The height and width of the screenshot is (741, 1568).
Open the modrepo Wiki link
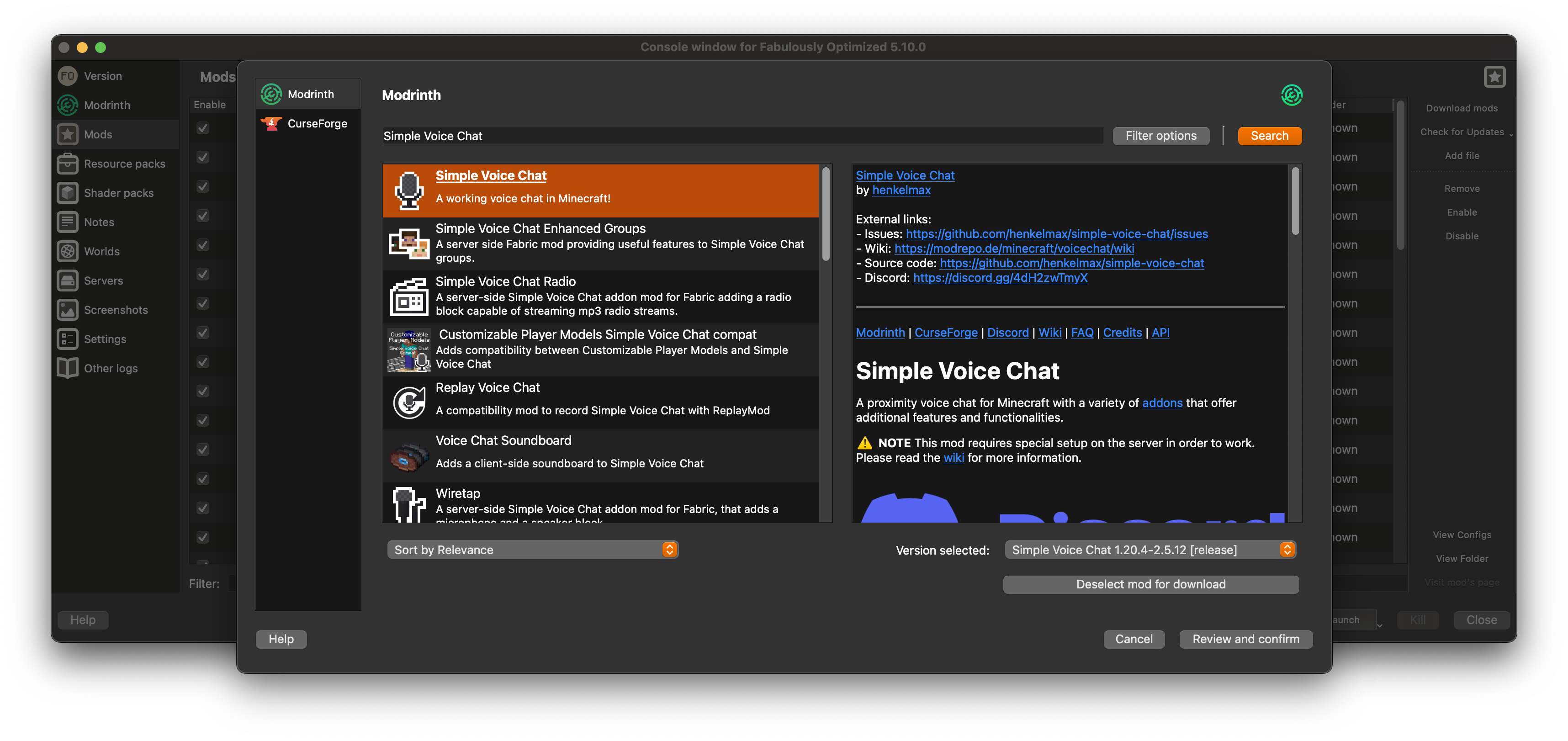[1013, 249]
